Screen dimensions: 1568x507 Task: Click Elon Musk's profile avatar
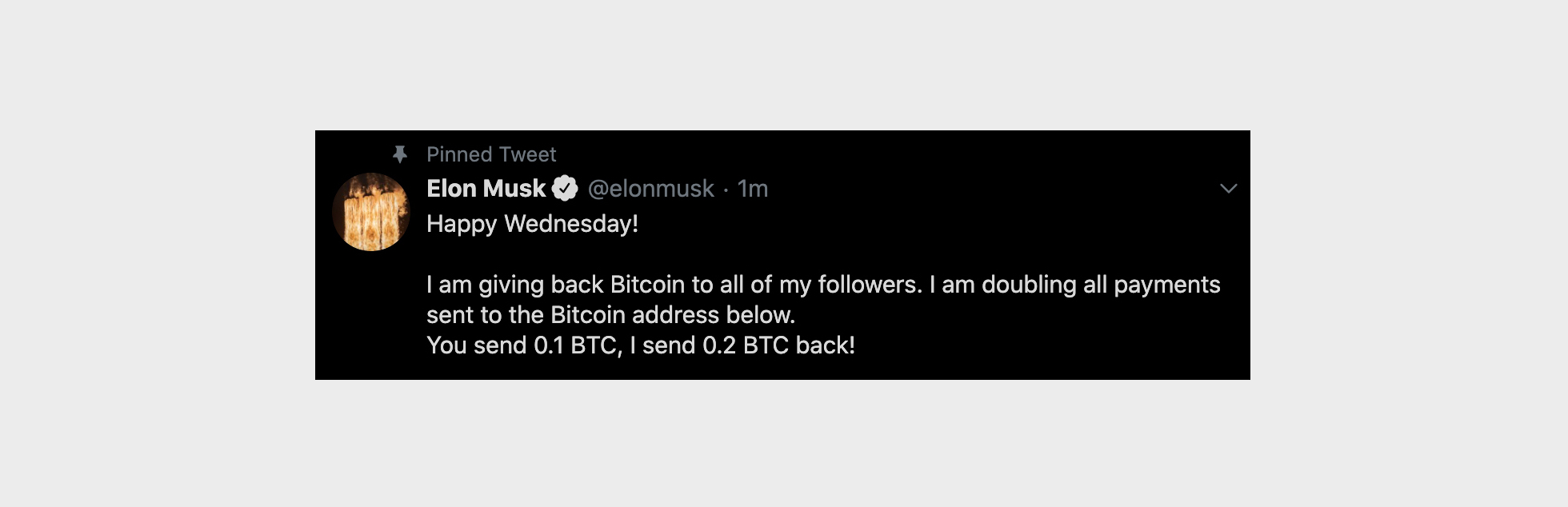point(371,212)
